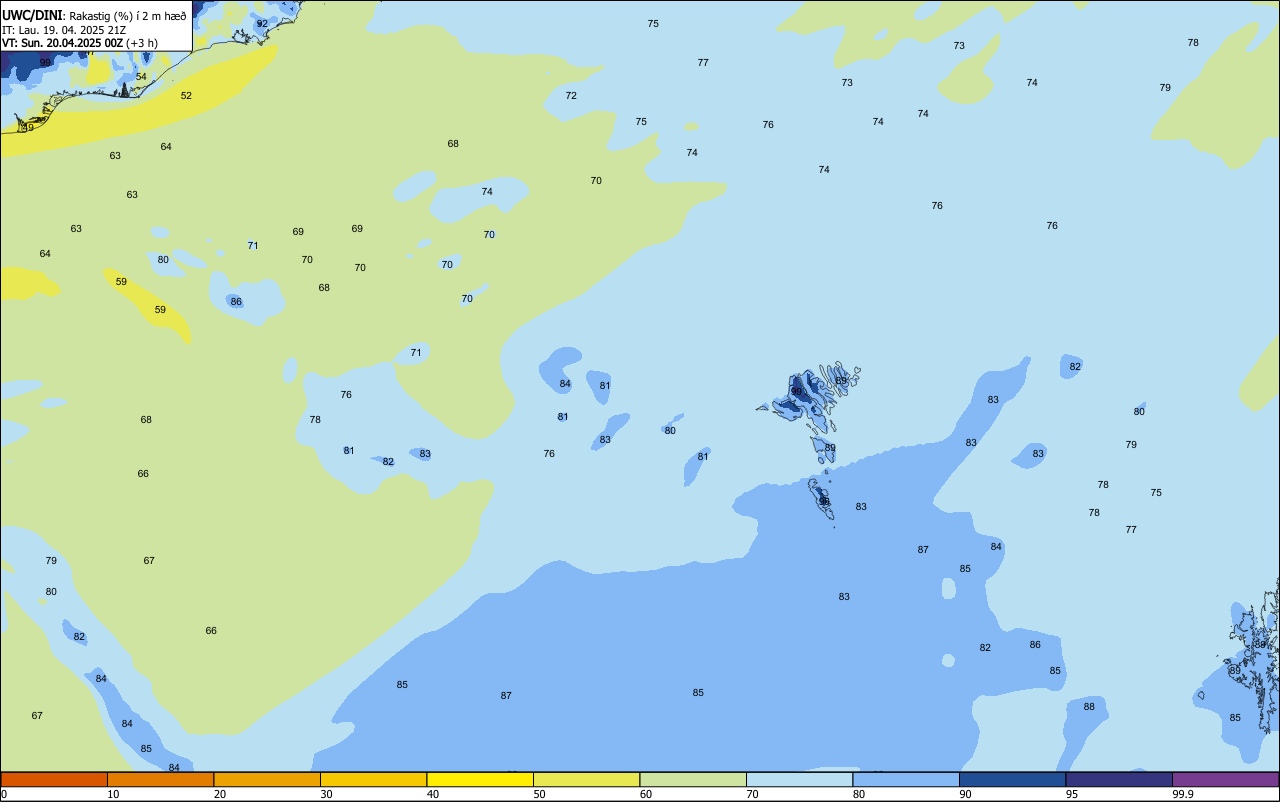Click the legend tick label 30

tap(326, 794)
